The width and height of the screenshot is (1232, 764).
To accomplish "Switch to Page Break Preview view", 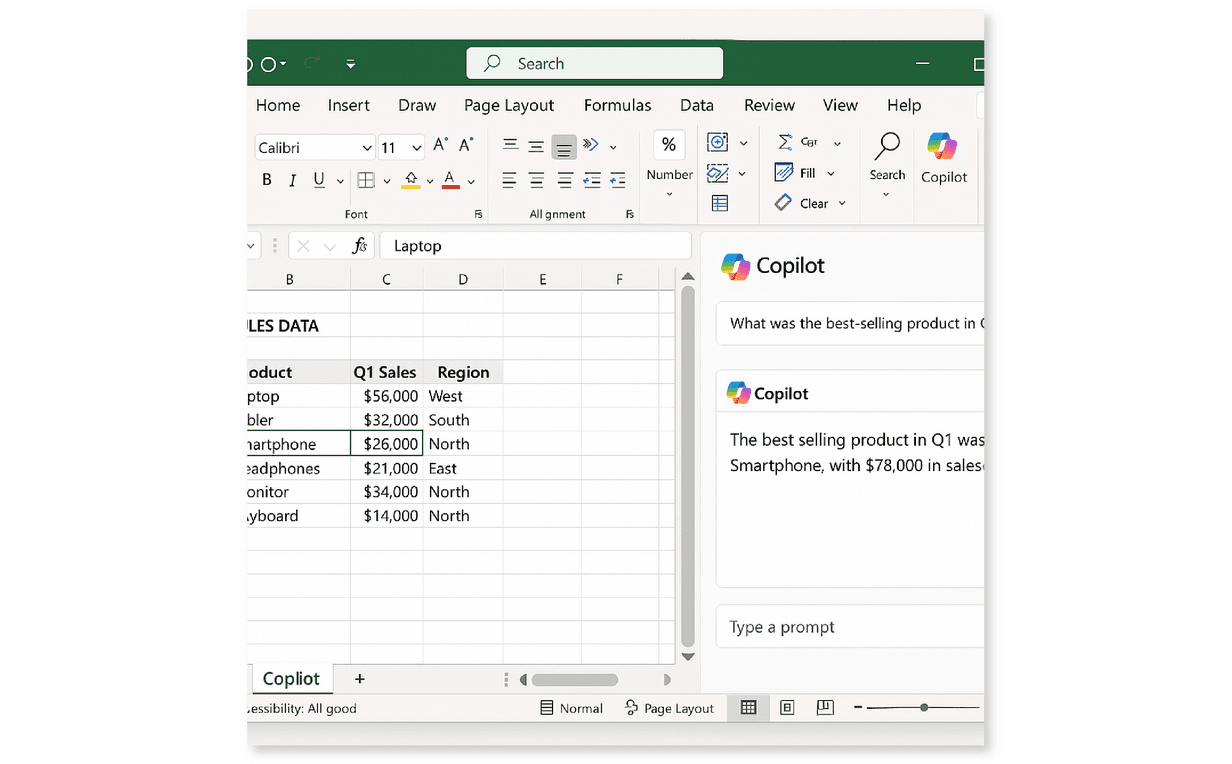I will point(825,708).
